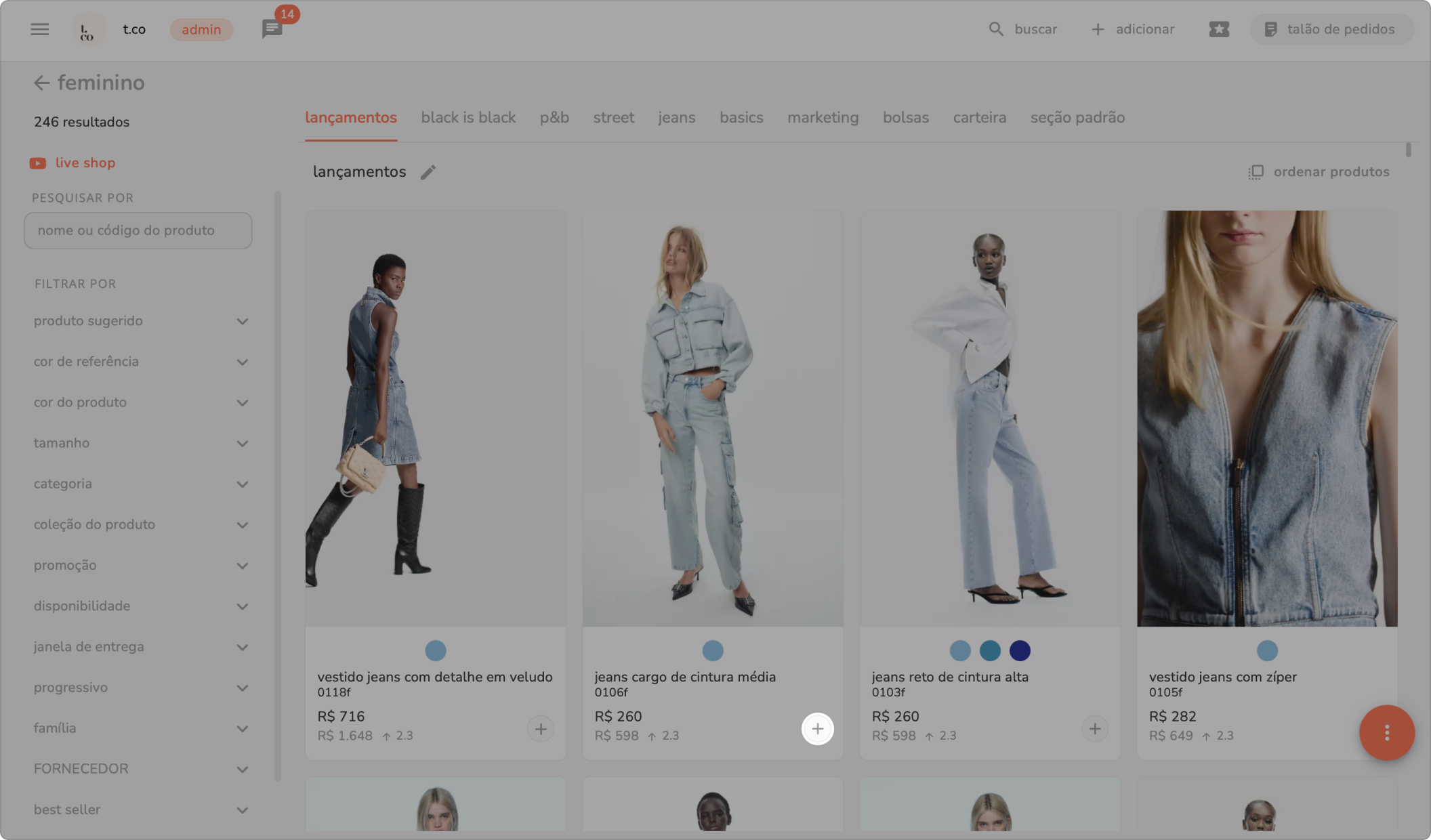Open the hamburger menu

pyautogui.click(x=40, y=29)
